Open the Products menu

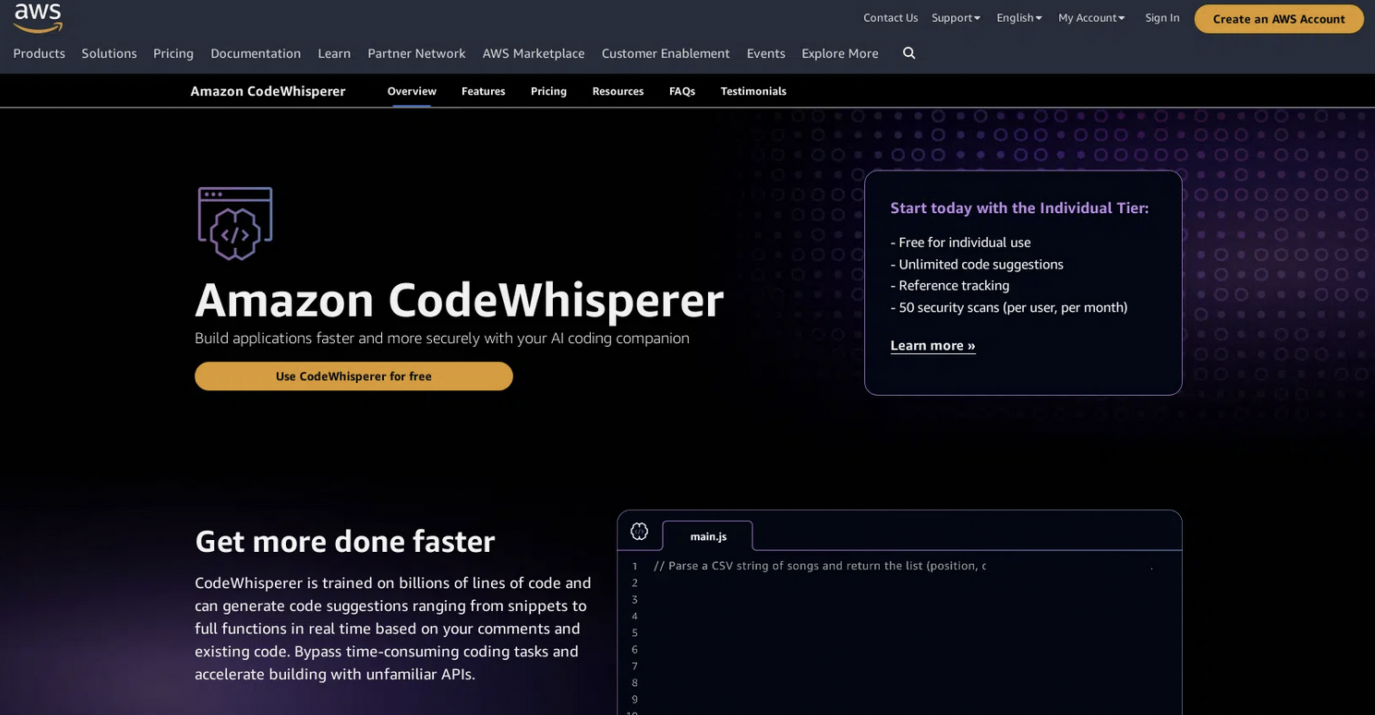click(39, 53)
